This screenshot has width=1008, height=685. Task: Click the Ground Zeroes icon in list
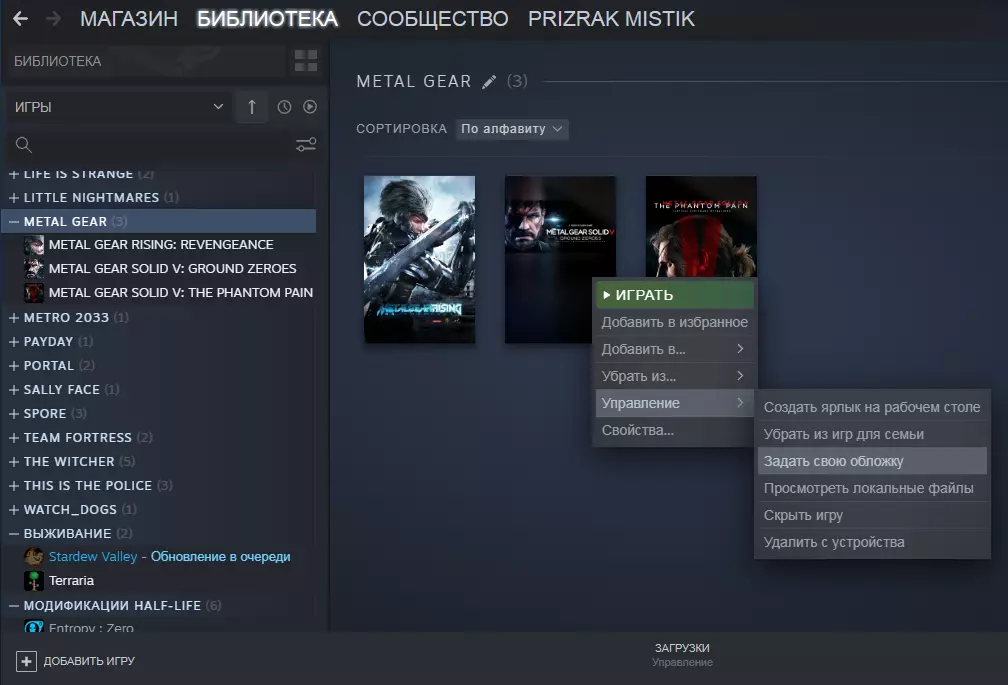[x=34, y=269]
